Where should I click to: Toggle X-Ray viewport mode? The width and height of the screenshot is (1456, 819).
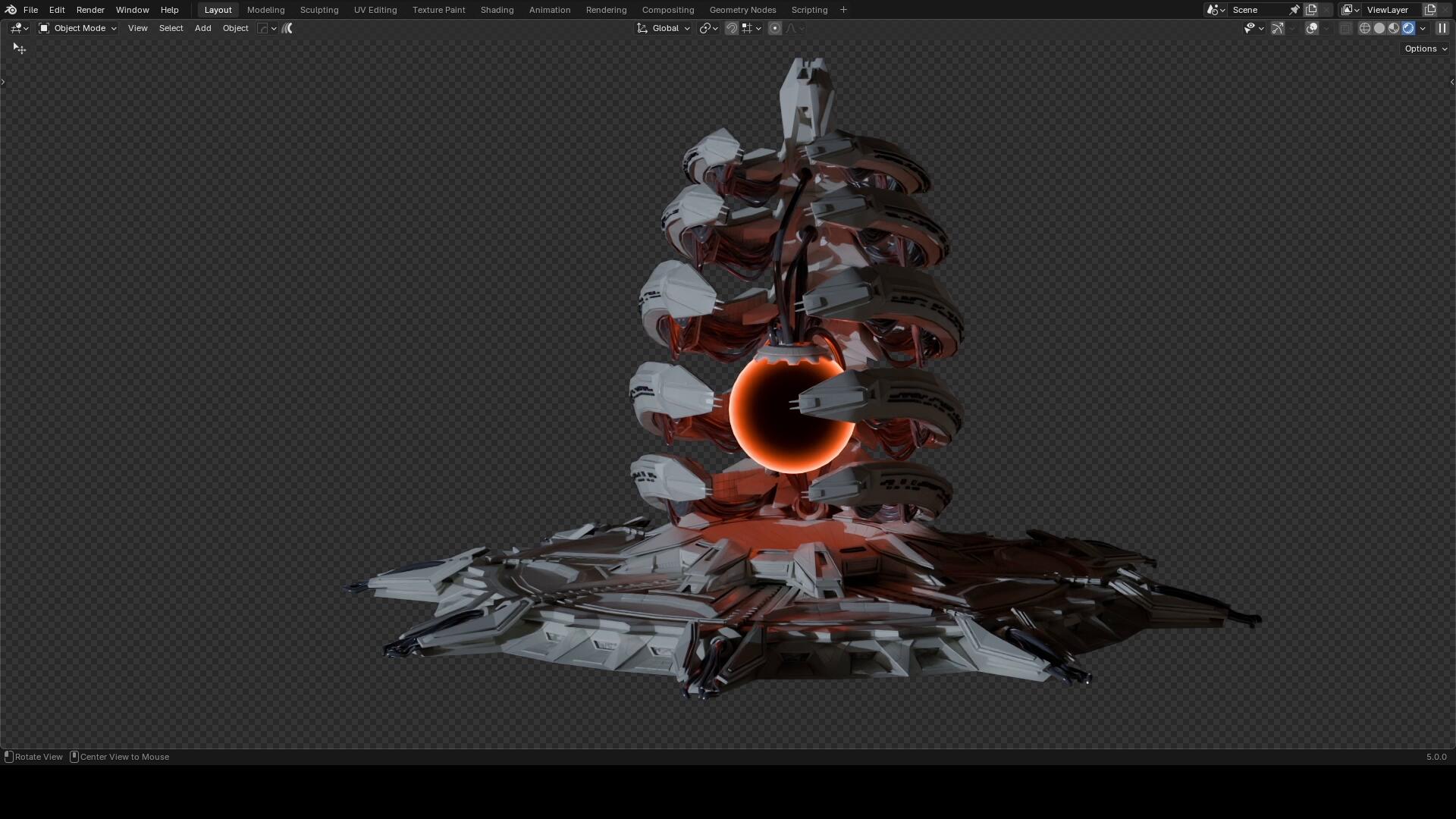pyautogui.click(x=1347, y=28)
